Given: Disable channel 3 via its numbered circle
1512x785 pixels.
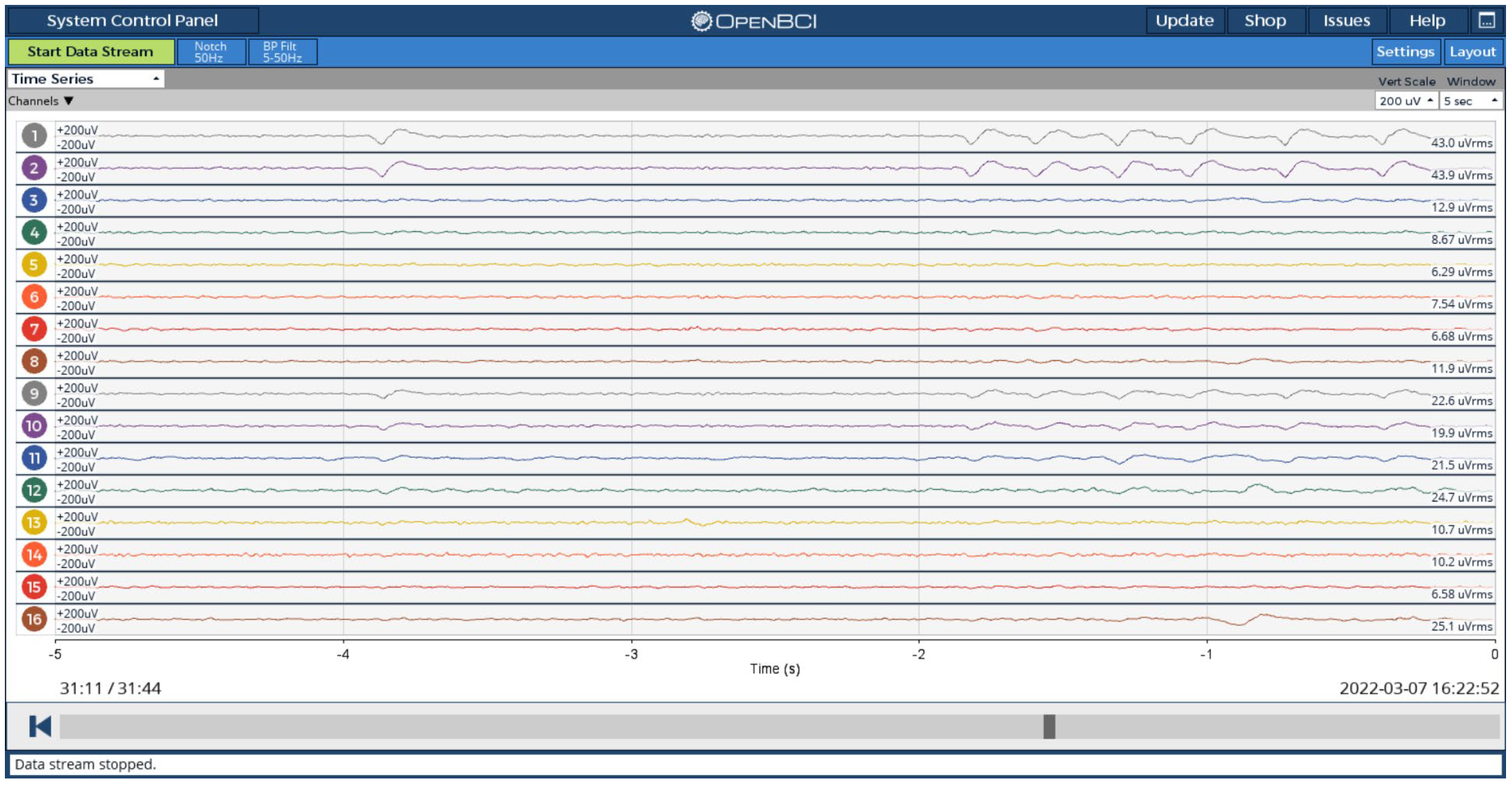Looking at the screenshot, I should (34, 200).
